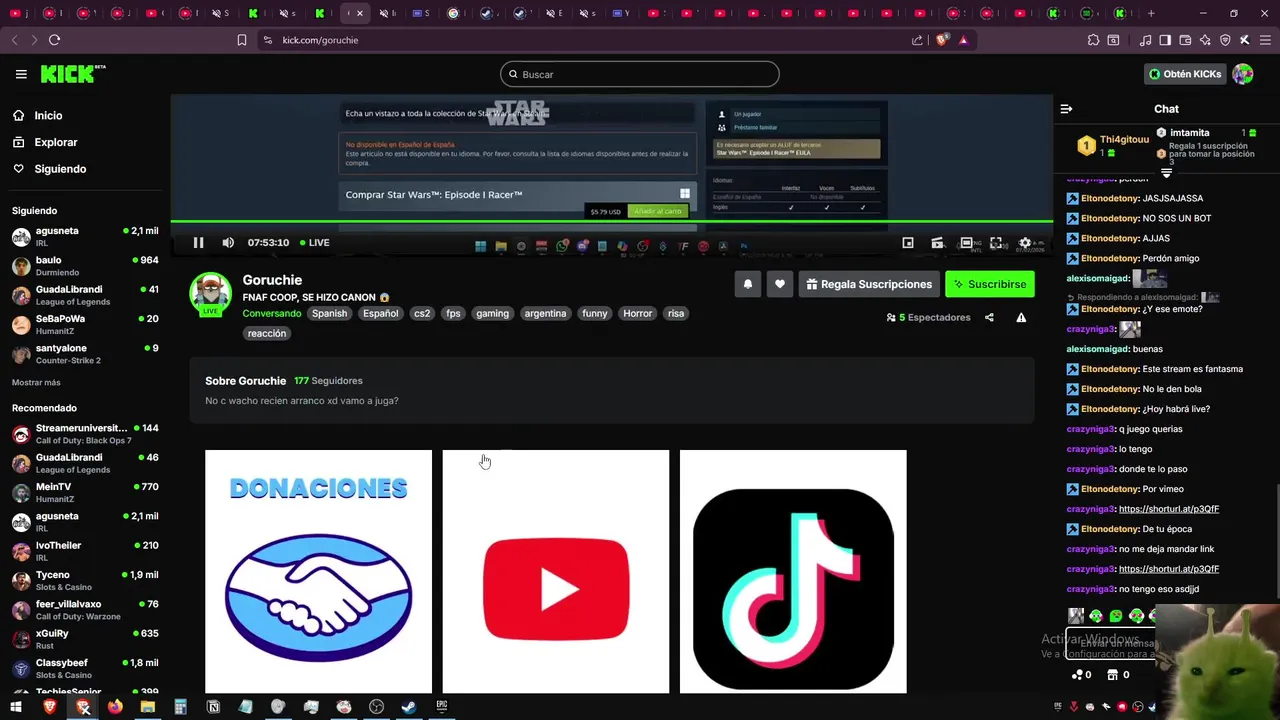This screenshot has width=1280, height=720.
Task: Expand the gift leaderboard in chat
Action: (x=1166, y=173)
